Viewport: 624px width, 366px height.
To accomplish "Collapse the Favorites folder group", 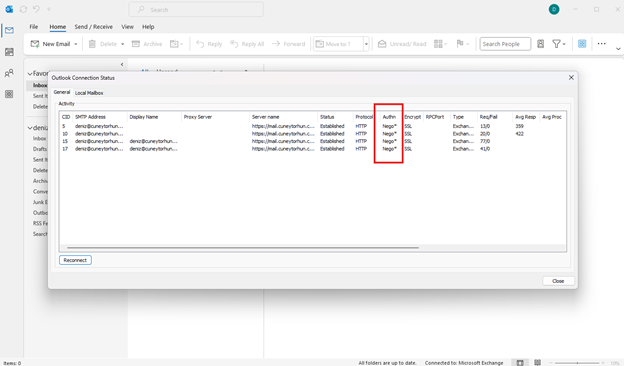I will [30, 74].
